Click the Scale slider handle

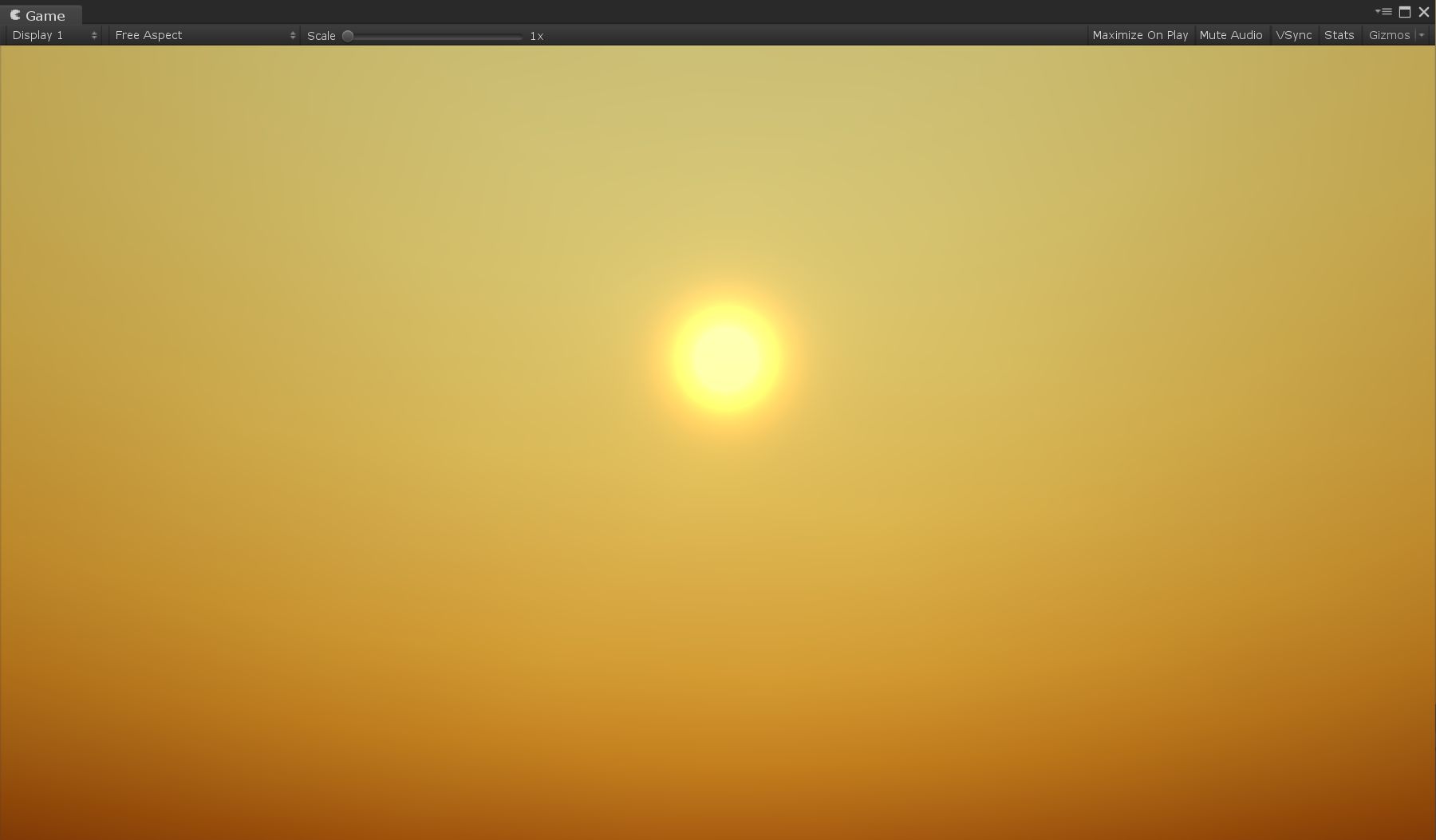pos(348,35)
